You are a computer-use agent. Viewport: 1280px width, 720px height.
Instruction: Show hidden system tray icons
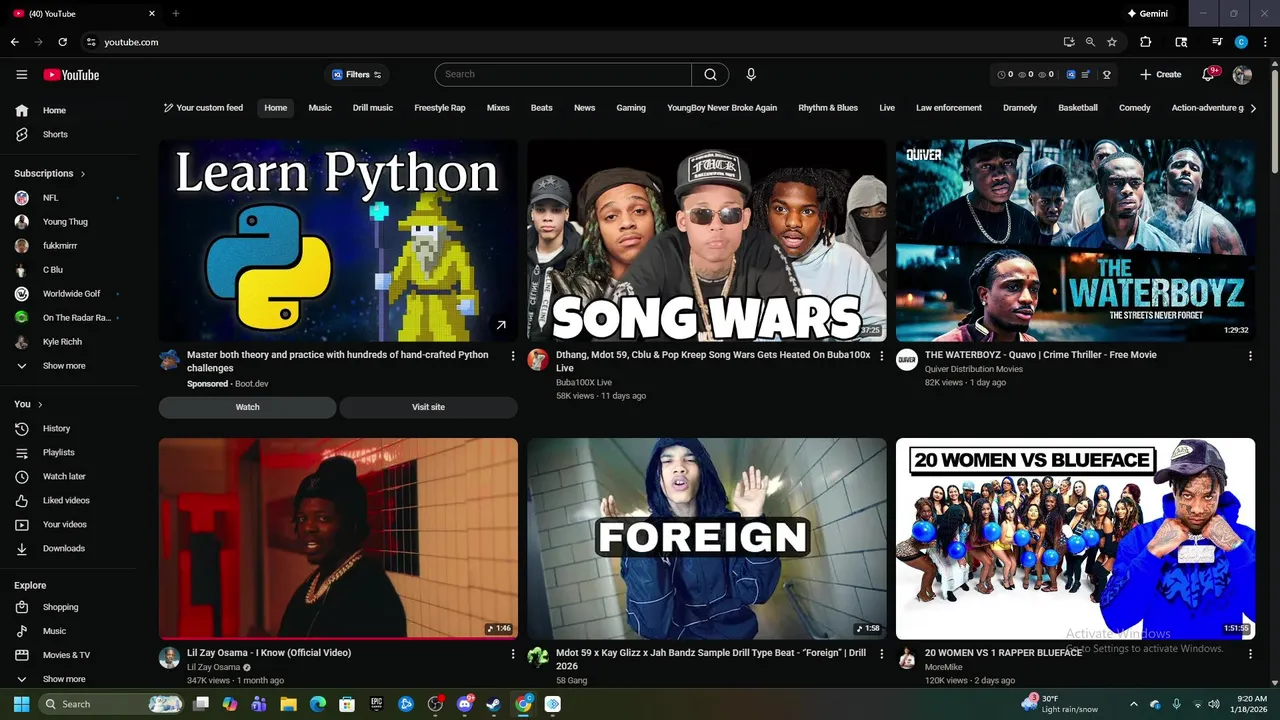tap(1133, 704)
